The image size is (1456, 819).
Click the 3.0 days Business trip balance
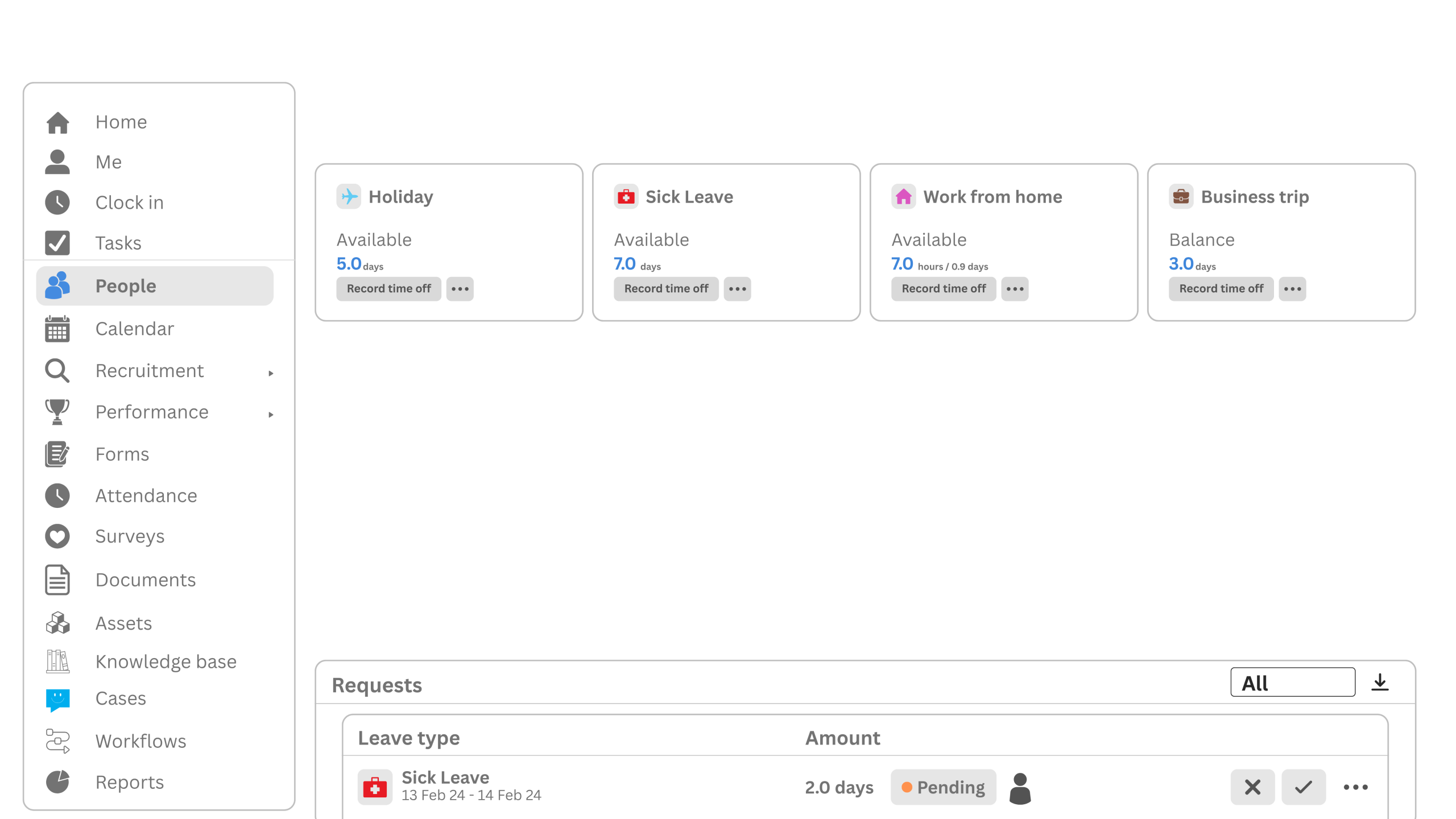(1193, 264)
